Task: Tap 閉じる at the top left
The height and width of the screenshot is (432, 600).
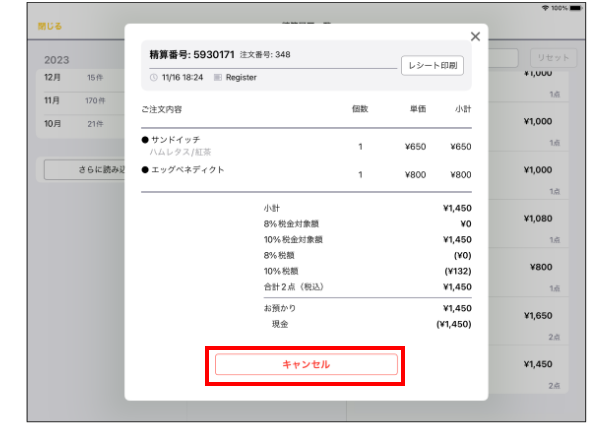Action: tap(50, 26)
